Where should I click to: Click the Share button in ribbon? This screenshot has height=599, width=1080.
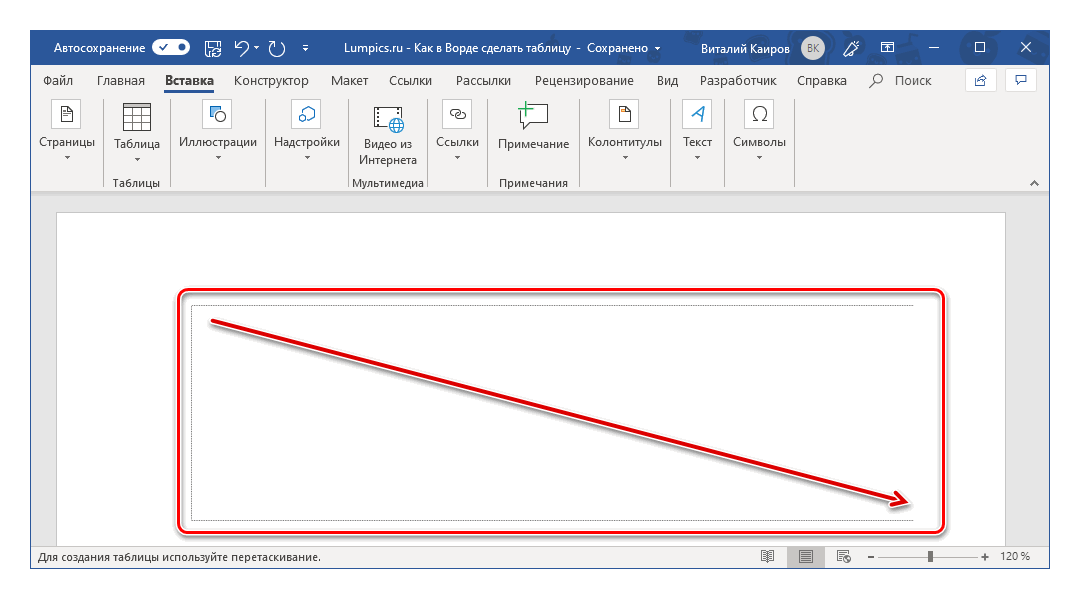pyautogui.click(x=980, y=80)
